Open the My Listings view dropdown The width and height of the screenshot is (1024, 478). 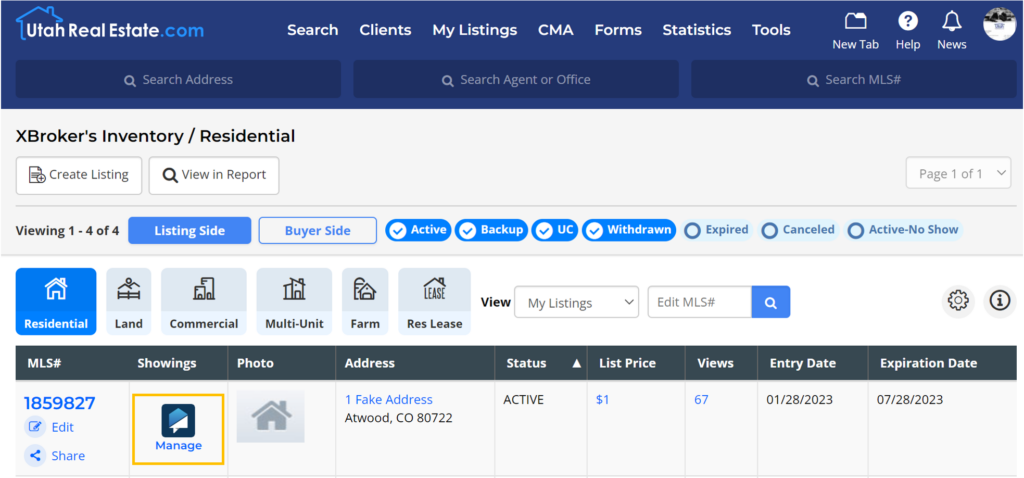(576, 302)
